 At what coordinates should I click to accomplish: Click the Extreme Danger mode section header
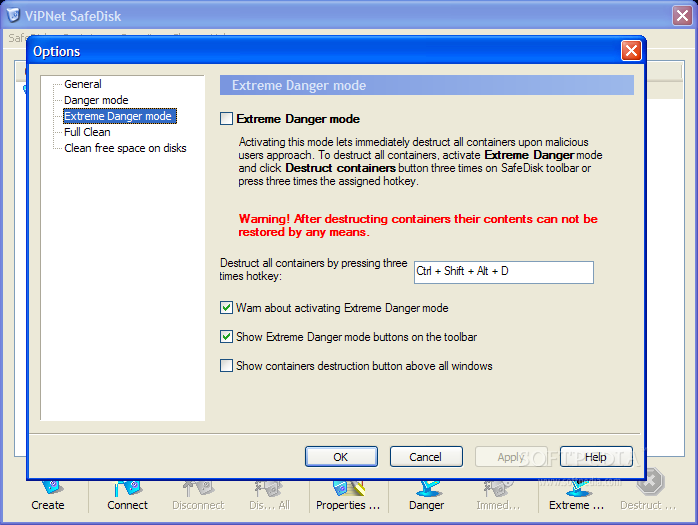click(426, 85)
